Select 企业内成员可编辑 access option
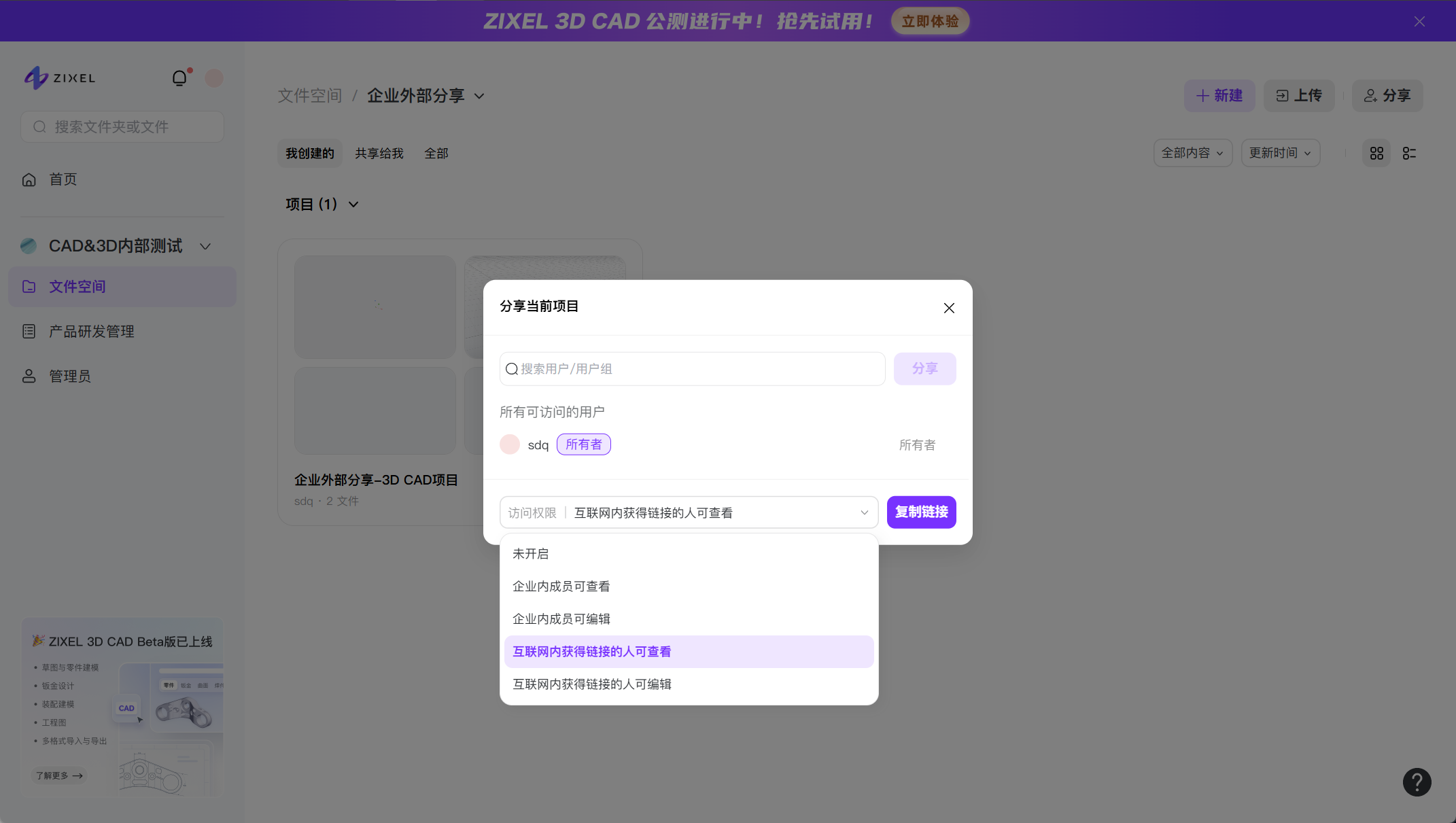Image resolution: width=1456 pixels, height=823 pixels. [x=689, y=619]
